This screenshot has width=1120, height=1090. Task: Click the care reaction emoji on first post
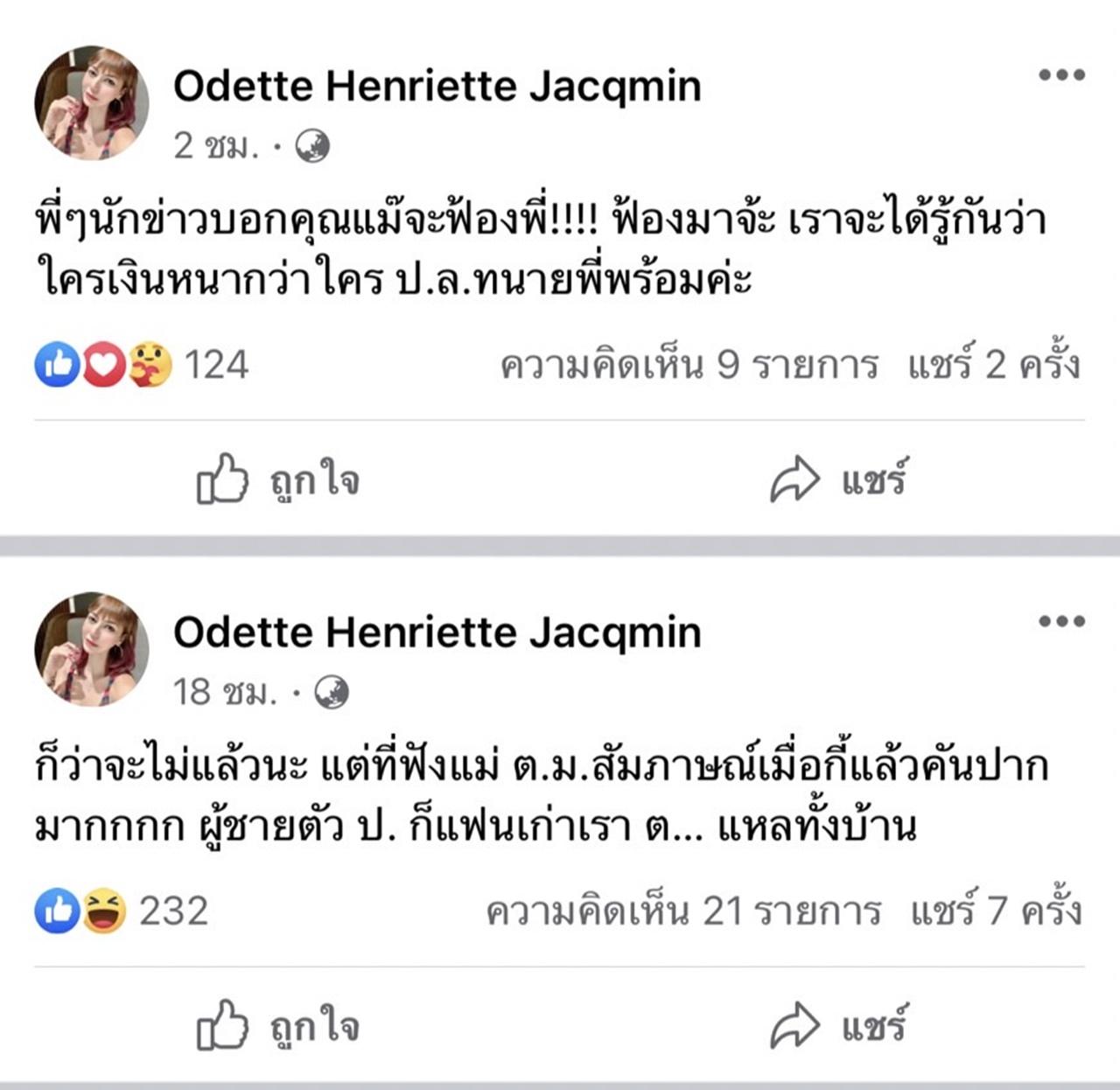coord(150,365)
